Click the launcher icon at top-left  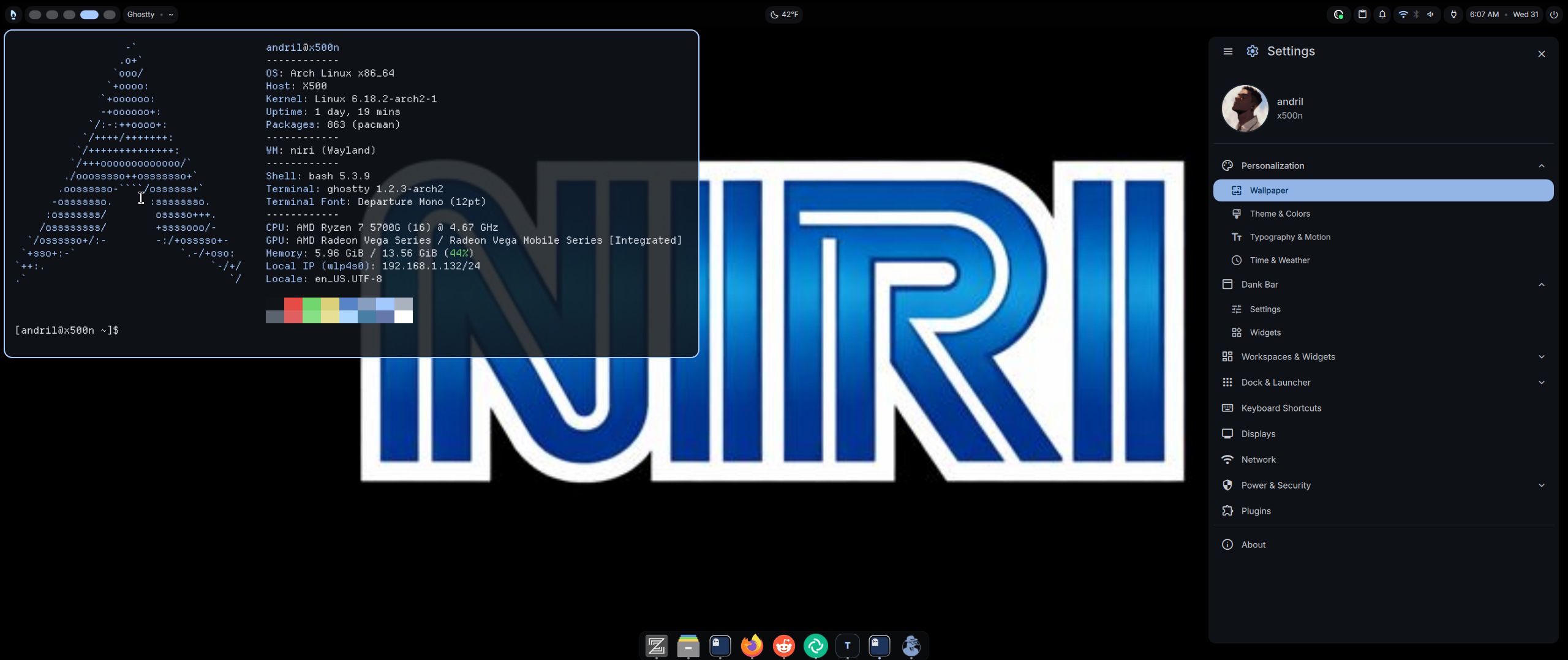[13, 14]
